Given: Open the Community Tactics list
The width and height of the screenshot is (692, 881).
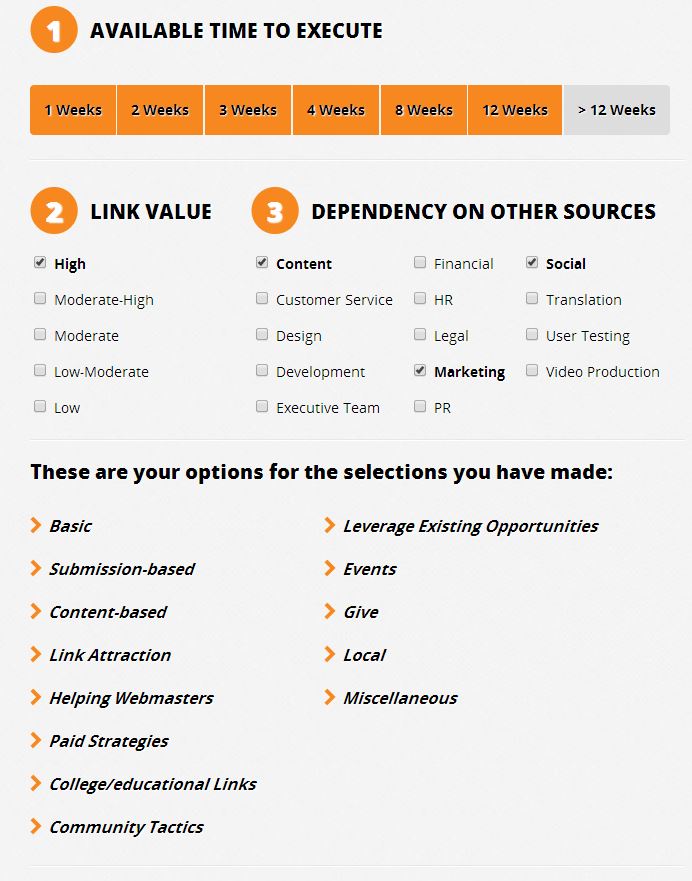Looking at the screenshot, I should (126, 827).
